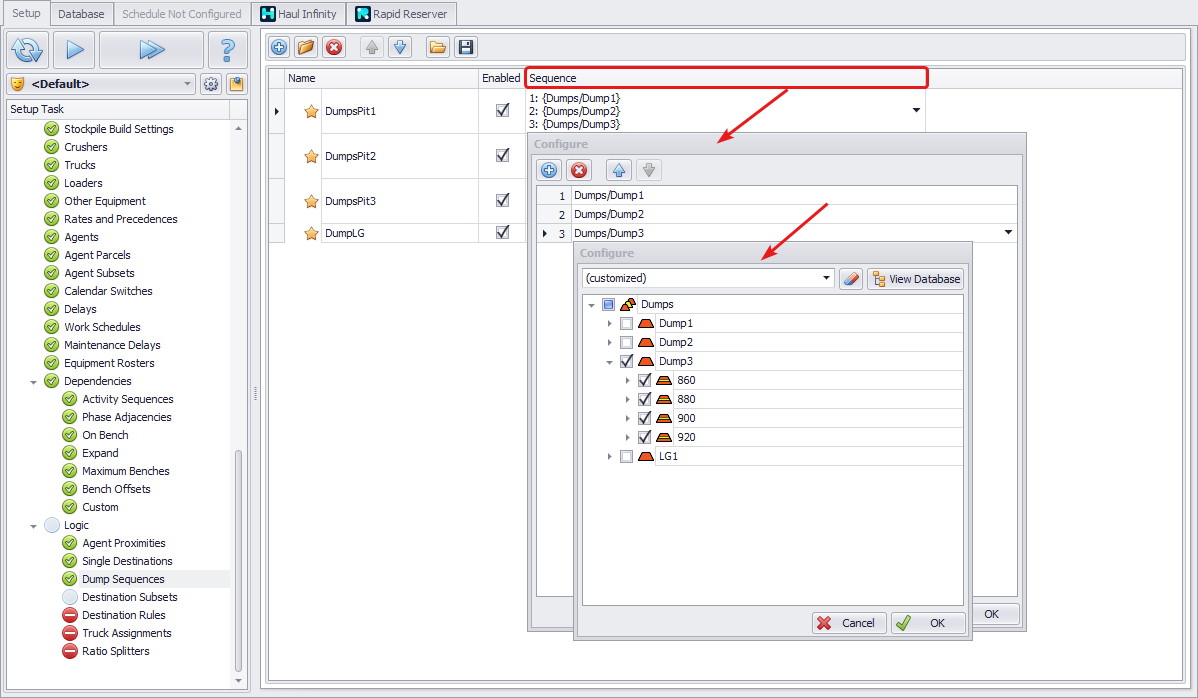Collapse the Dumps root node
1198x698 pixels.
coord(591,305)
